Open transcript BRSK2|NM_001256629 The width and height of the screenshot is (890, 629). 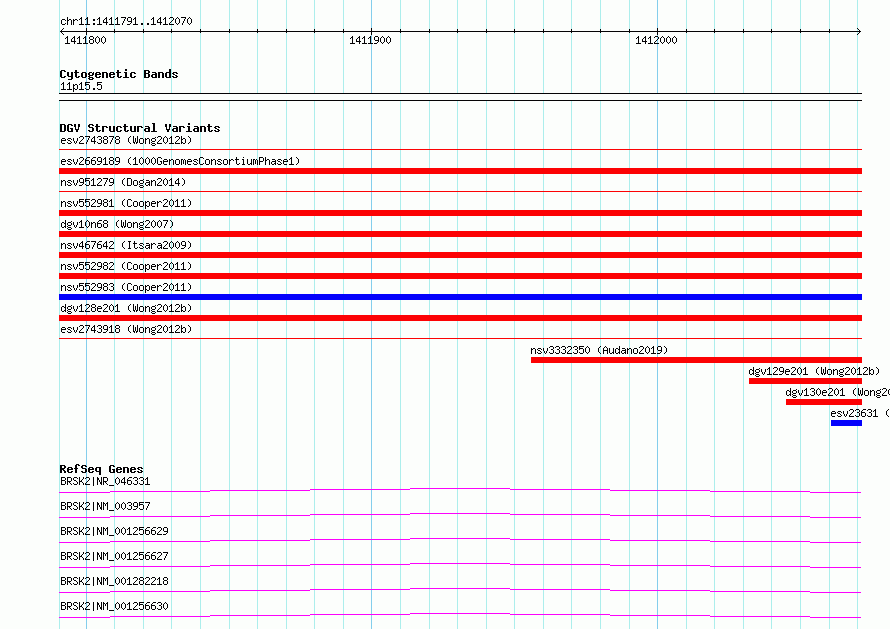point(114,531)
